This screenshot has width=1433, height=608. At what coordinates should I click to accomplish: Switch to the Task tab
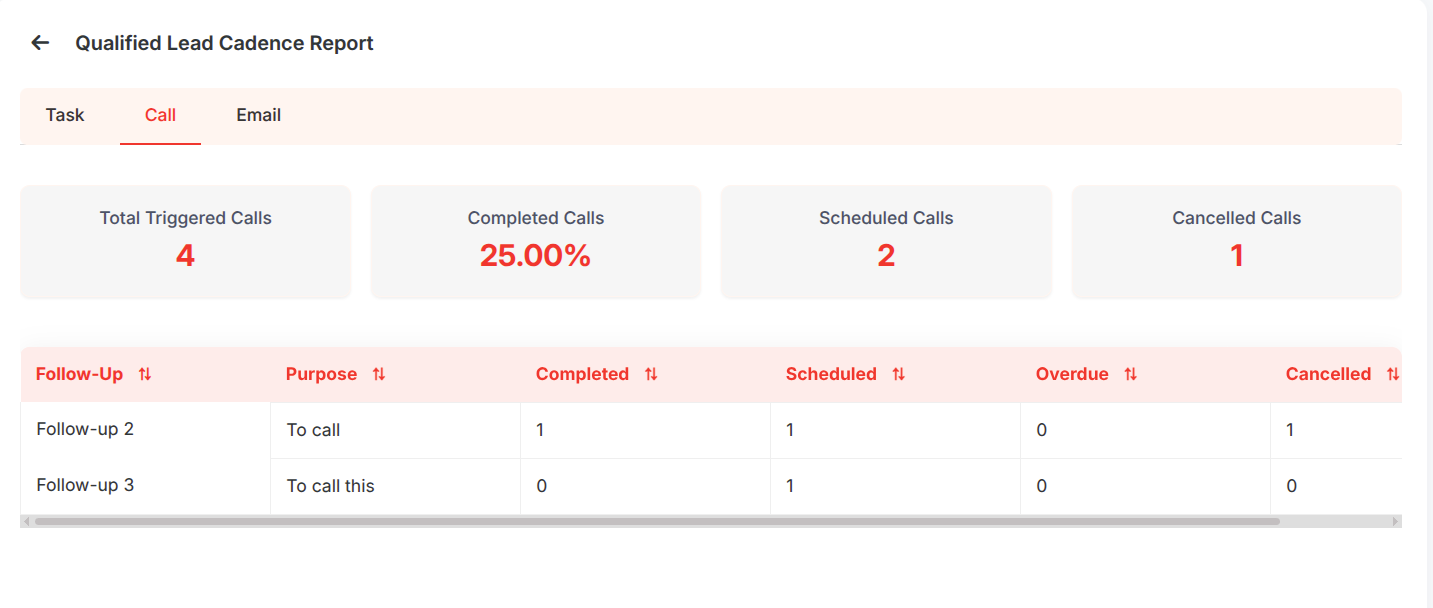[65, 115]
